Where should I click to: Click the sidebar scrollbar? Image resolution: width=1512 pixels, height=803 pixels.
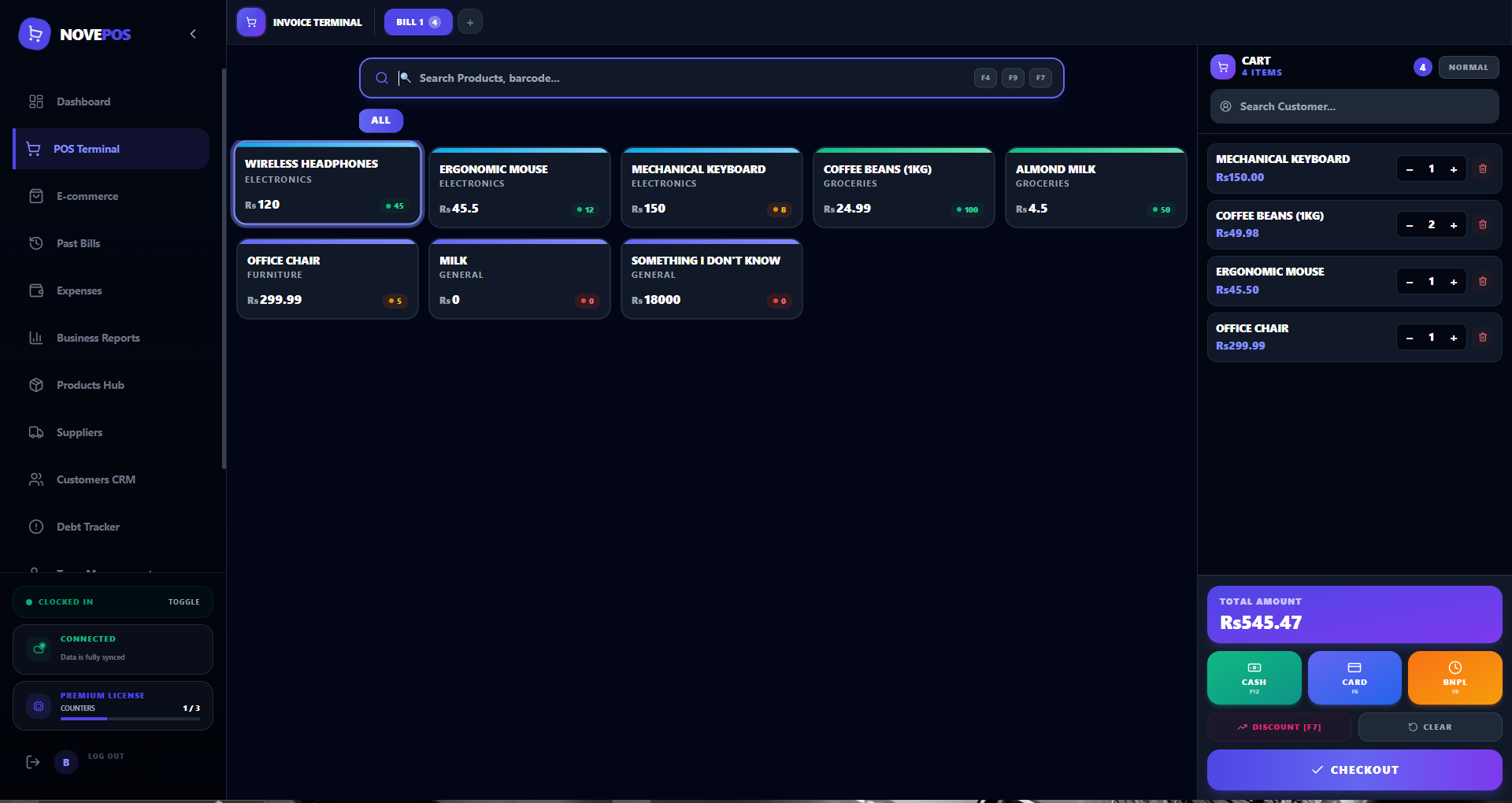coord(224,268)
